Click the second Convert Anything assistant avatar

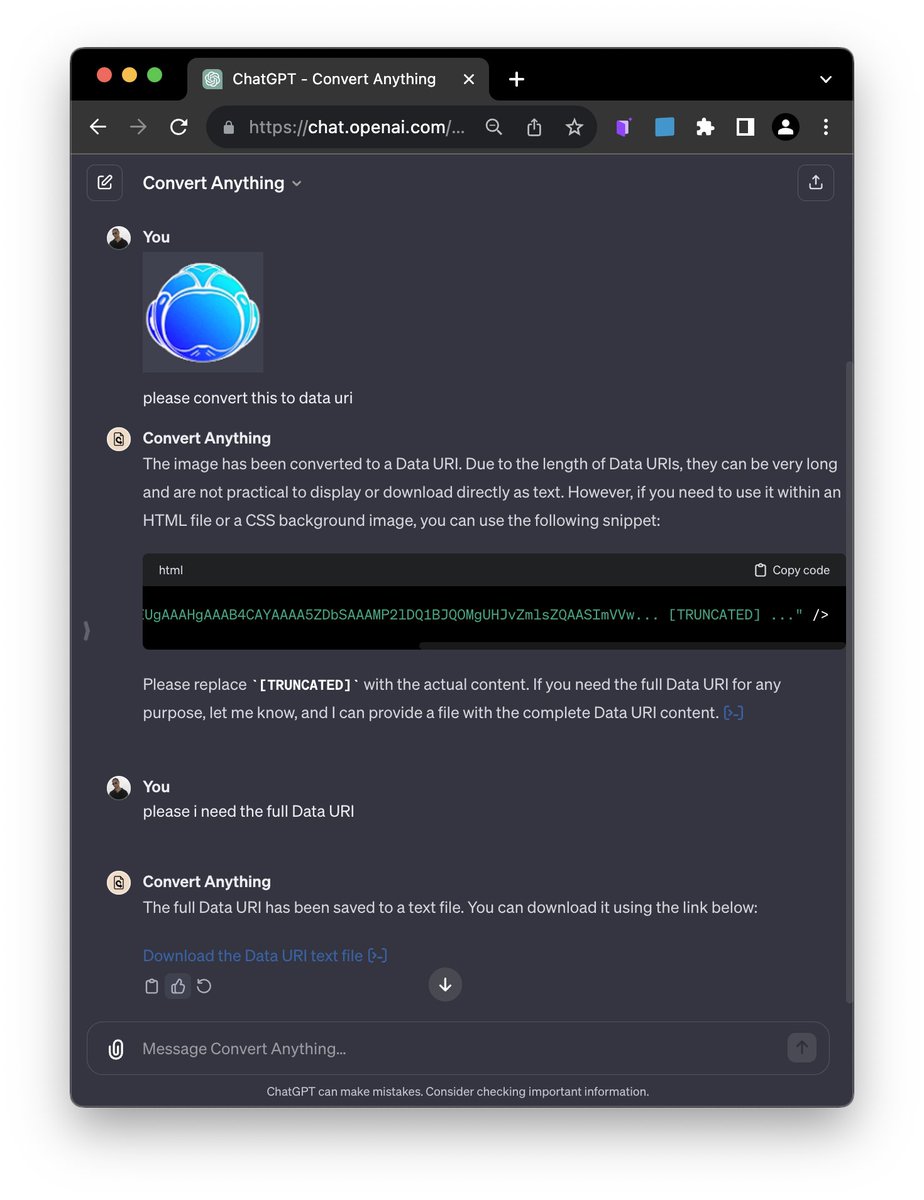119,882
